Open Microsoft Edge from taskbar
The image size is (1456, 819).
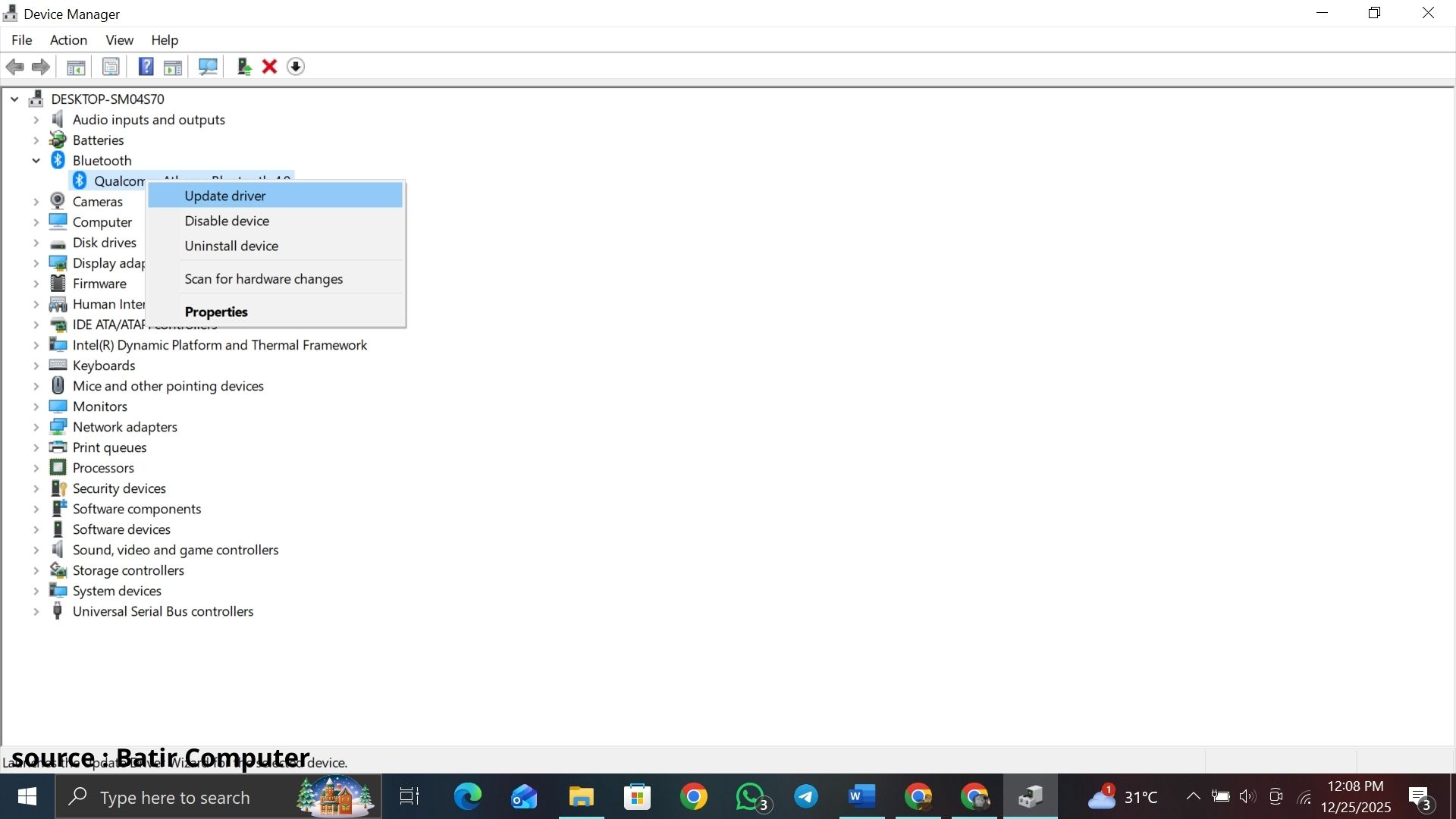467,797
